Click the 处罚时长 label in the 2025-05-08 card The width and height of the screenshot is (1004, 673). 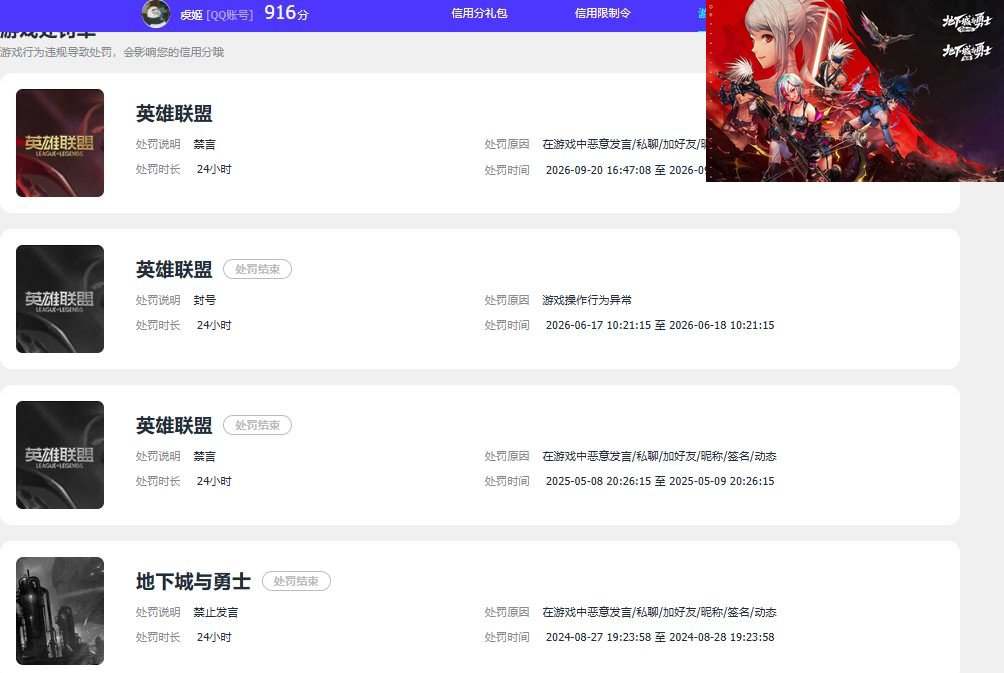pos(158,481)
